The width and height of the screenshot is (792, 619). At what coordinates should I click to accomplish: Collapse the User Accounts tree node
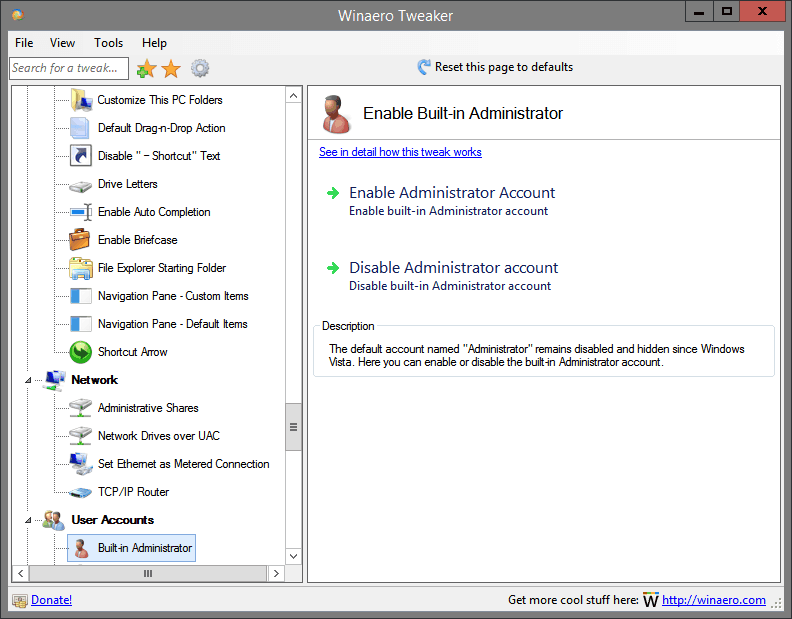click(x=28, y=520)
